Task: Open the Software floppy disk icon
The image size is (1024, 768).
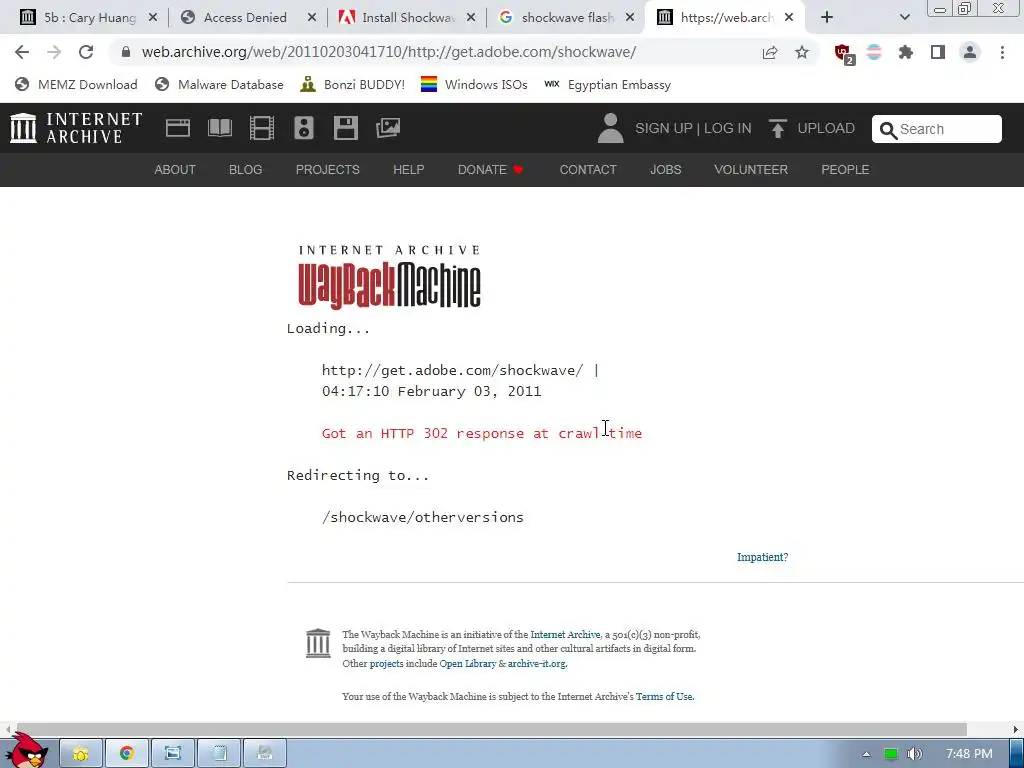Action: pos(345,128)
